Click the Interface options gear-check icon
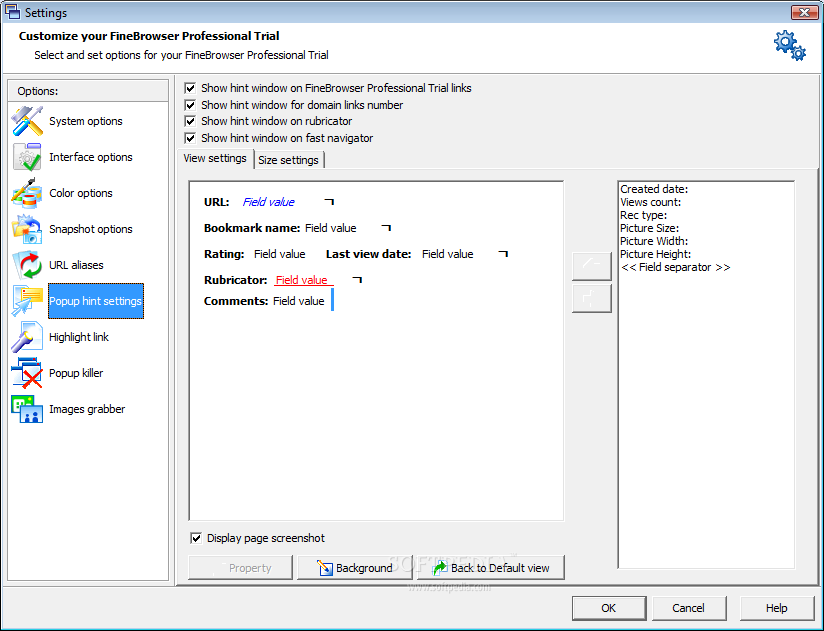This screenshot has width=824, height=631. 27,157
